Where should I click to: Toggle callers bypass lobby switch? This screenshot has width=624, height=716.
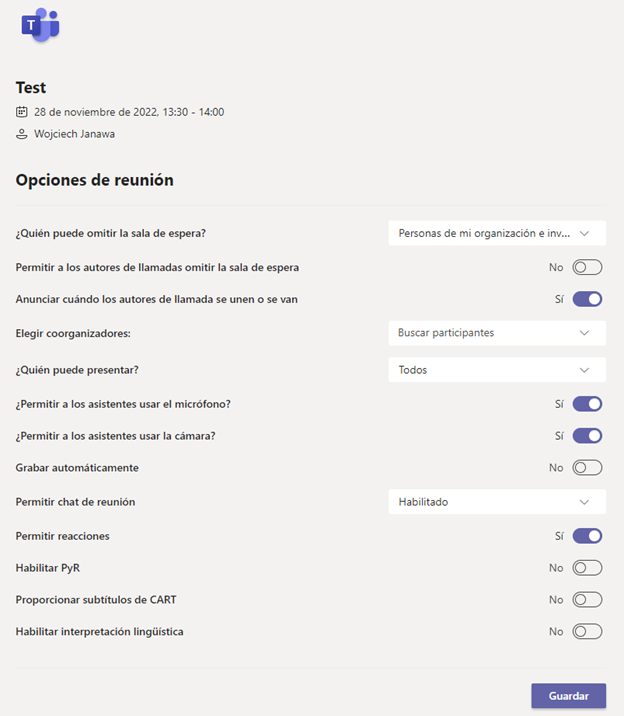587,267
